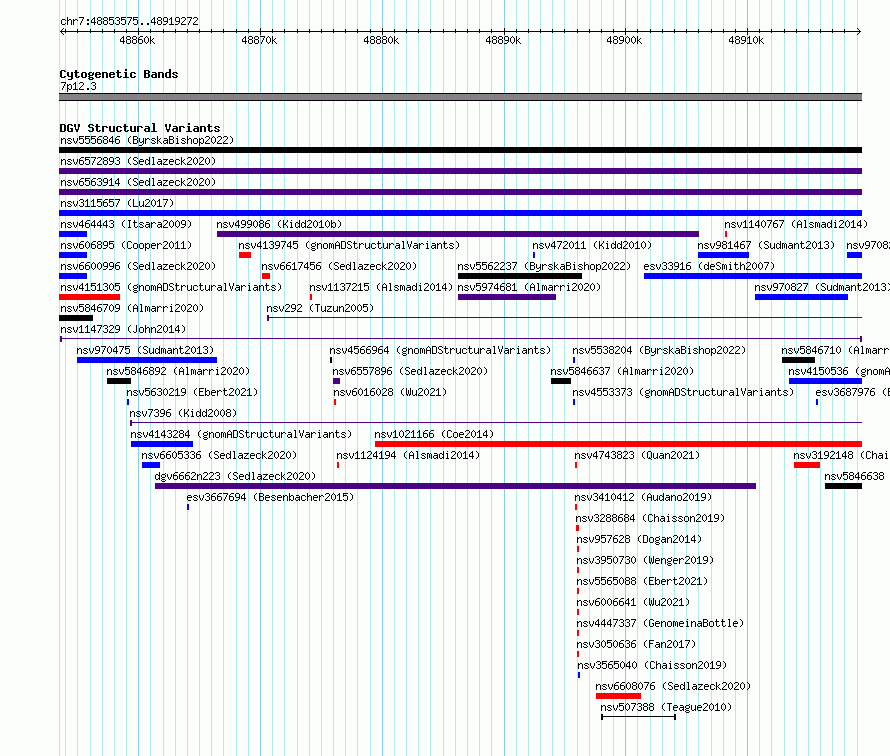Image resolution: width=890 pixels, height=756 pixels.
Task: Open the nsv464443 (Itsara2009) label
Action: tap(126, 224)
